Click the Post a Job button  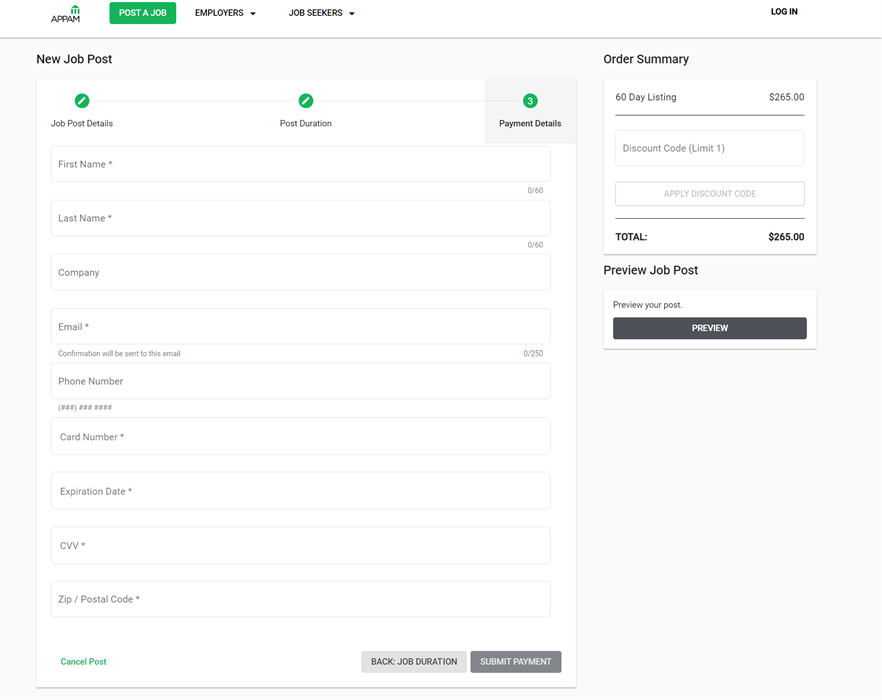(x=143, y=13)
